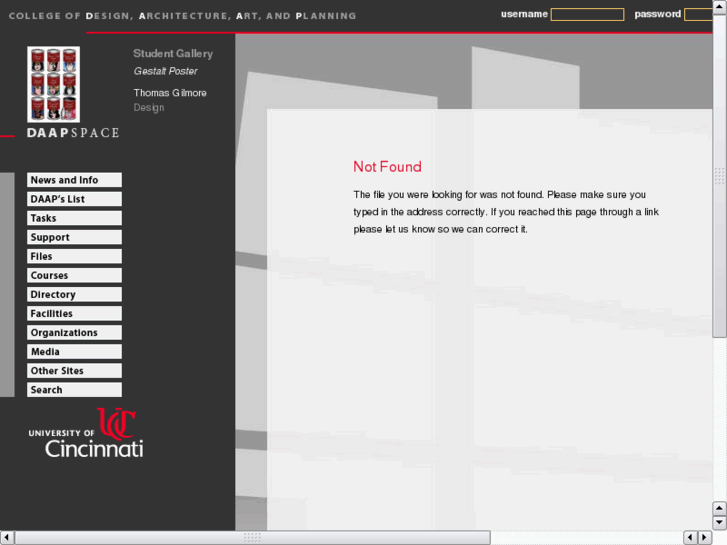Open the Facilities menu item
Image resolution: width=727 pixels, height=545 pixels.
point(74,313)
